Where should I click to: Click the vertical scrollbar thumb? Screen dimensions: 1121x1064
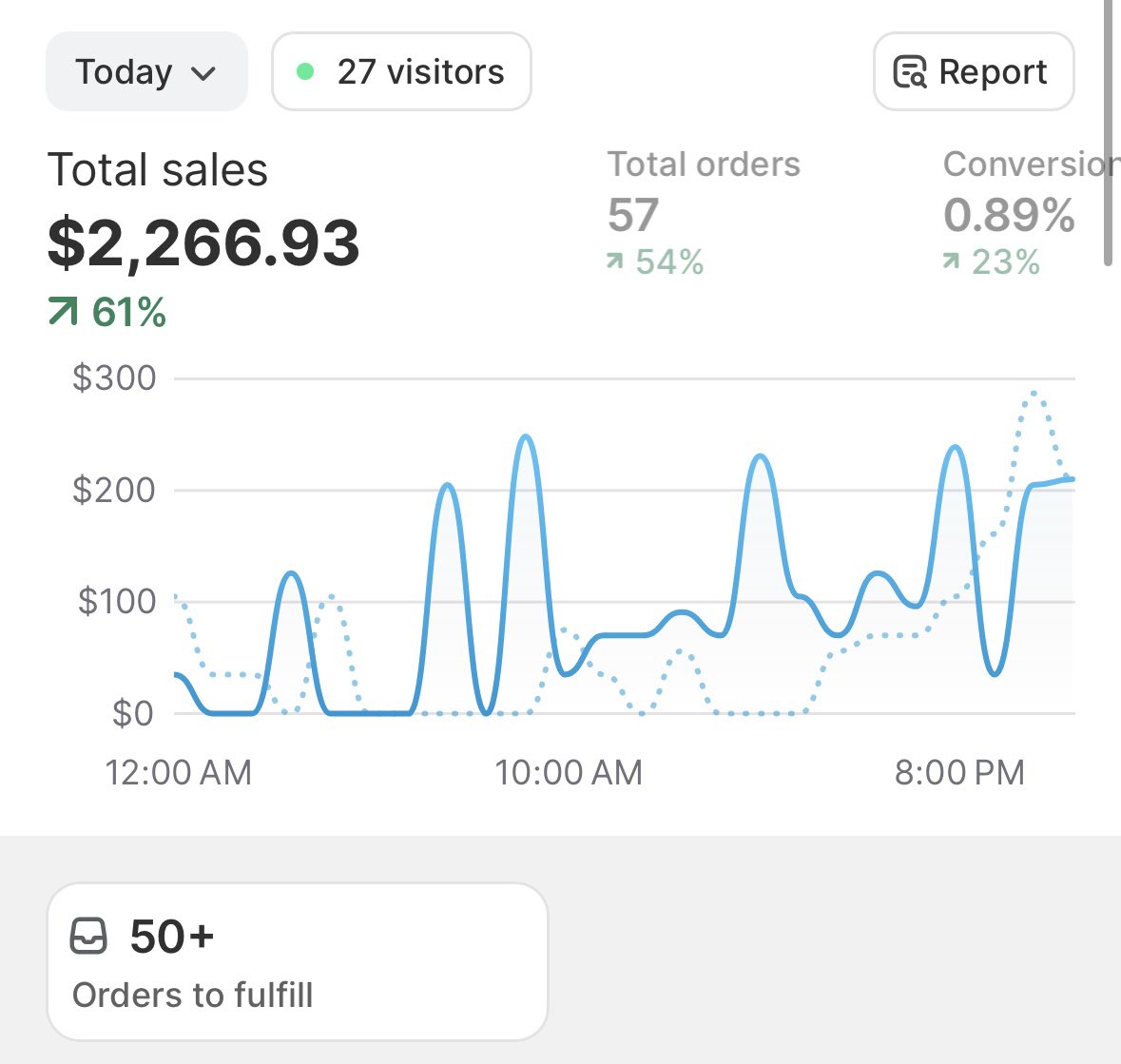[x=1108, y=132]
